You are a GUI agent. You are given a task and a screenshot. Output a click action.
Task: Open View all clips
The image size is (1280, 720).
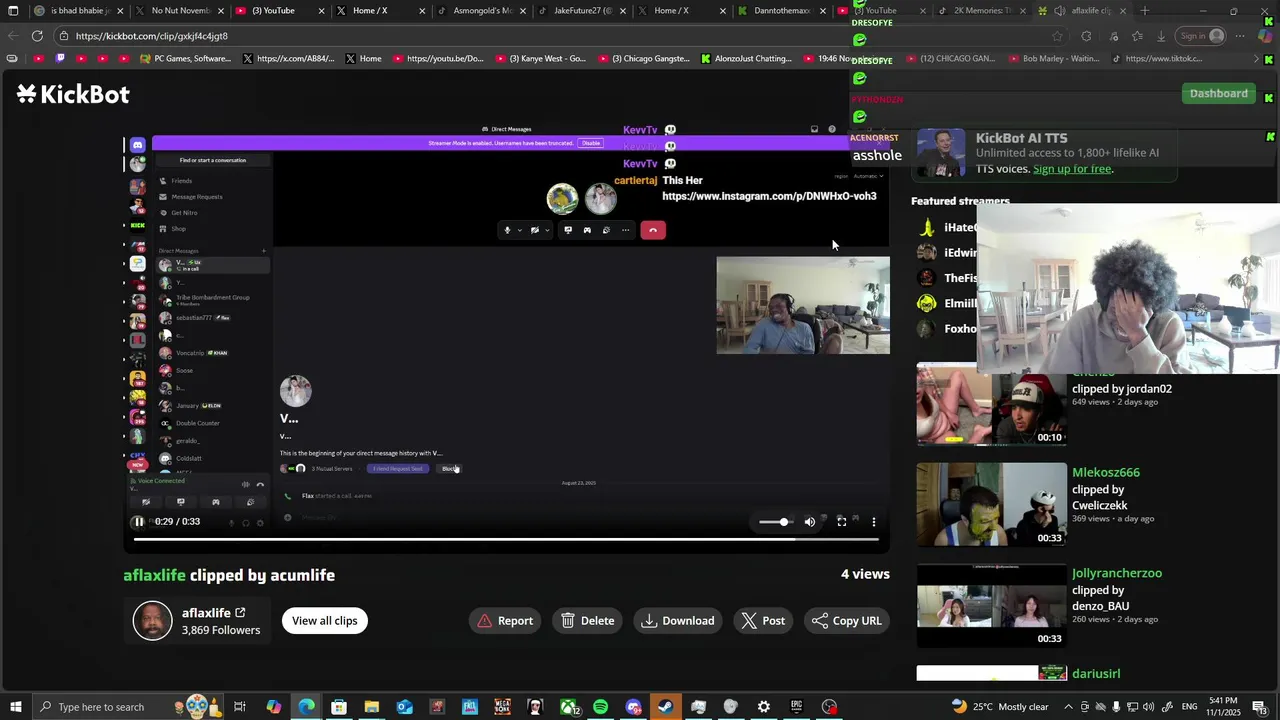point(324,620)
